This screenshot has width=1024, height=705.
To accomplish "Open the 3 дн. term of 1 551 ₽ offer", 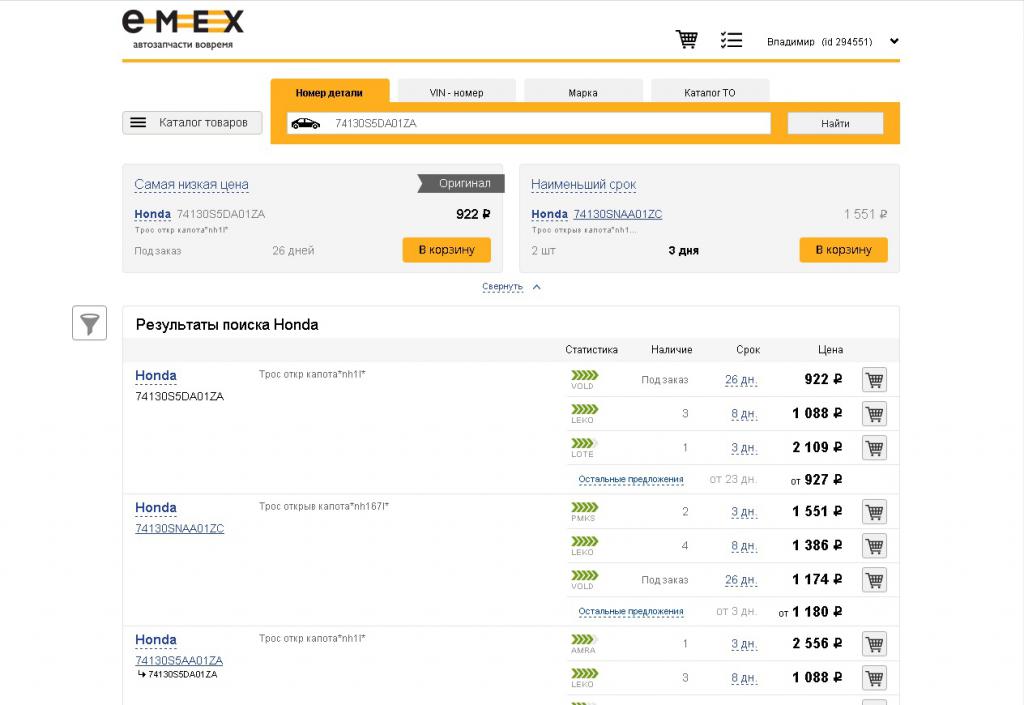I will point(744,512).
